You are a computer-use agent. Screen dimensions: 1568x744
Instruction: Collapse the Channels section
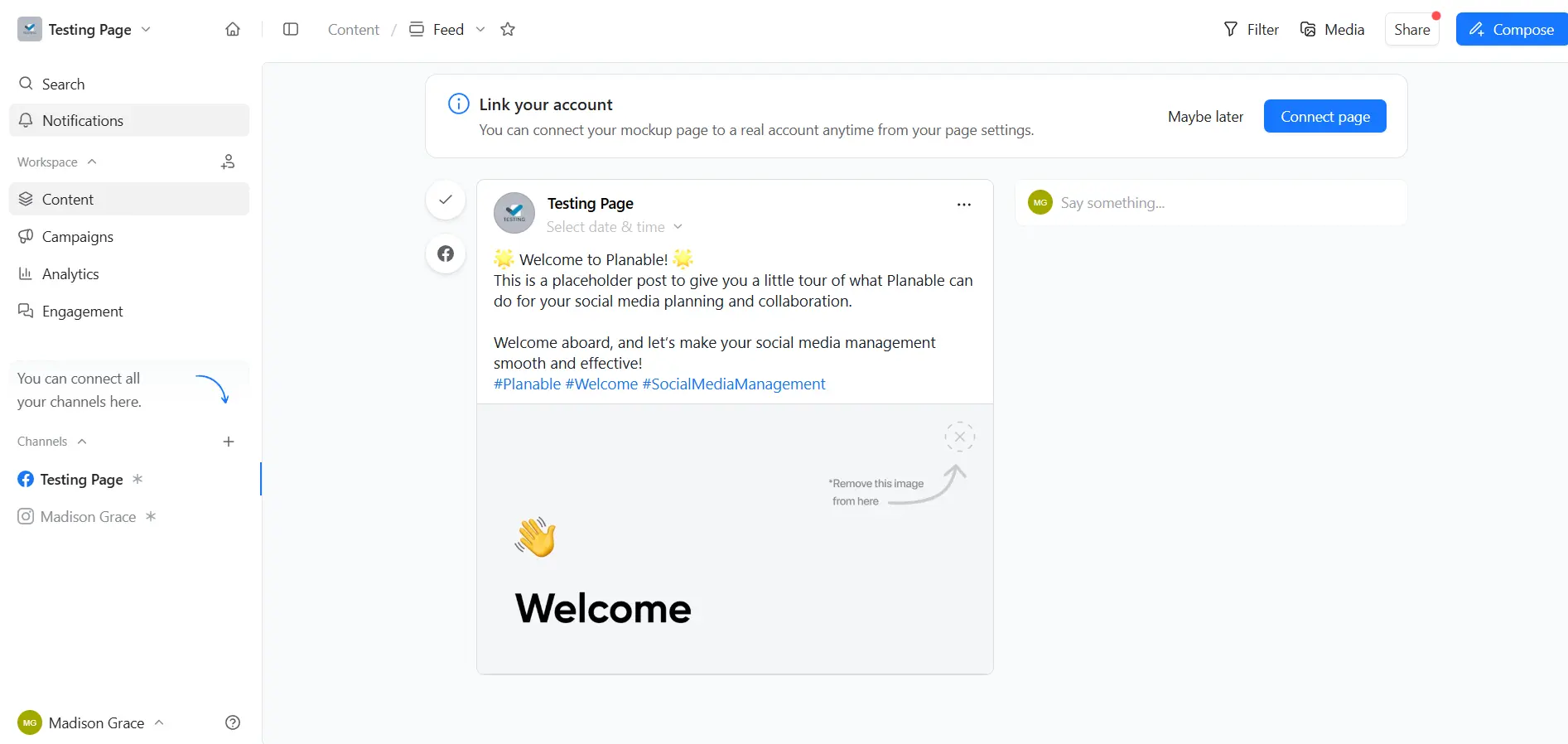[x=52, y=441]
